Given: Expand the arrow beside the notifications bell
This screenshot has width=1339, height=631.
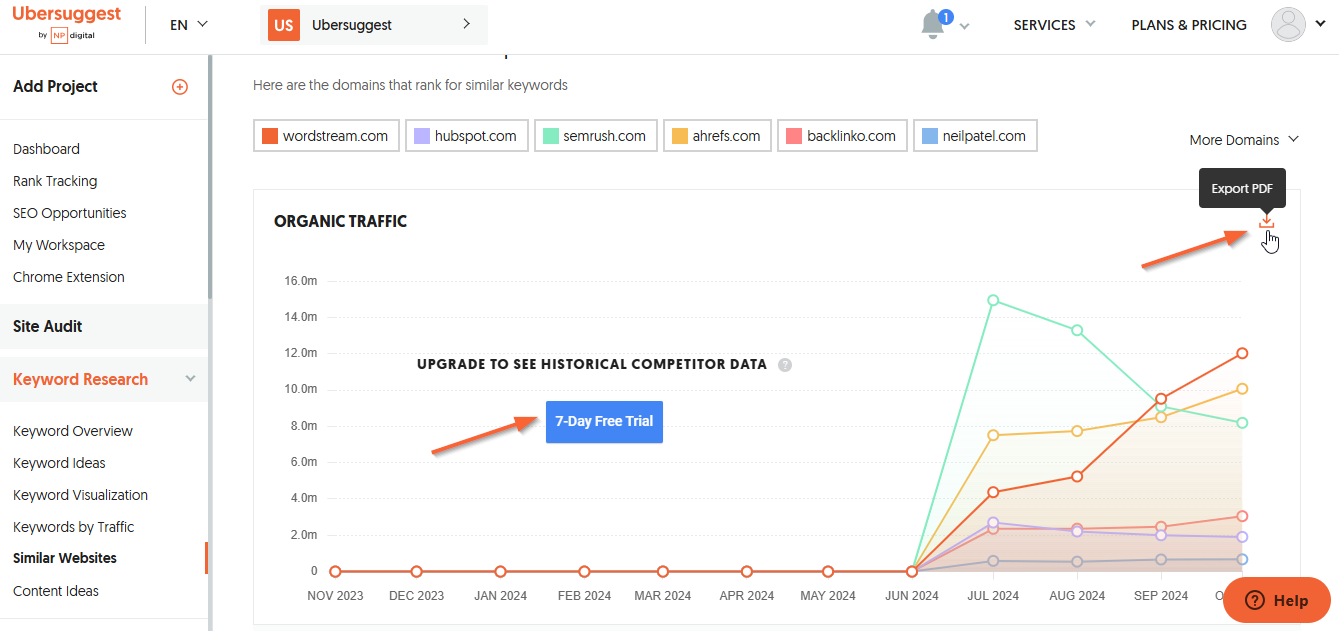Looking at the screenshot, I should coord(964,27).
